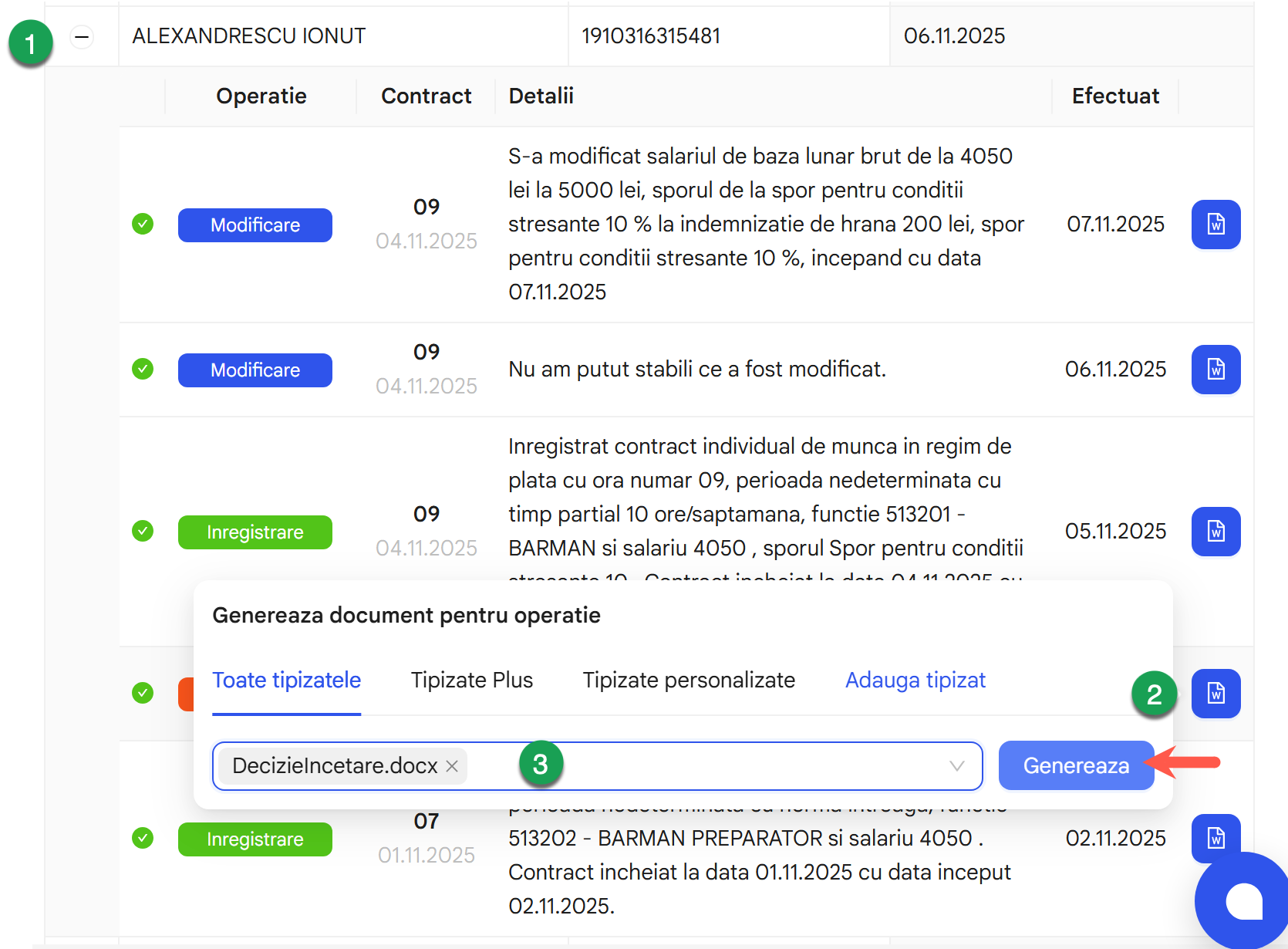Toggle the green check on the second Modificare row
The height and width of the screenshot is (949, 1288).
click(x=143, y=370)
